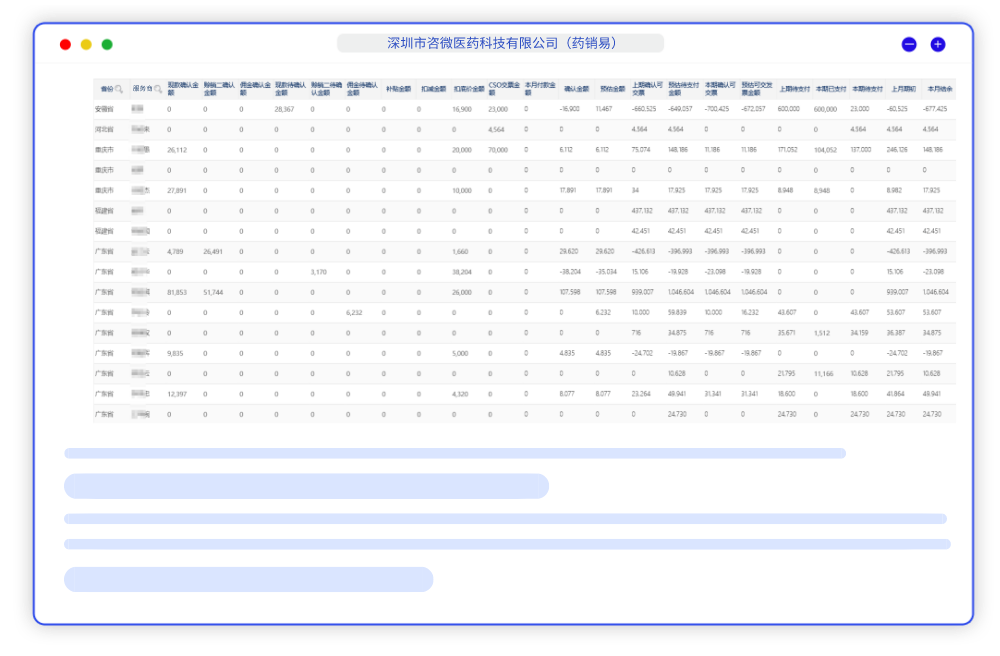Click the search icon beside 服务台 header
1000x656 pixels.
[x=158, y=89]
